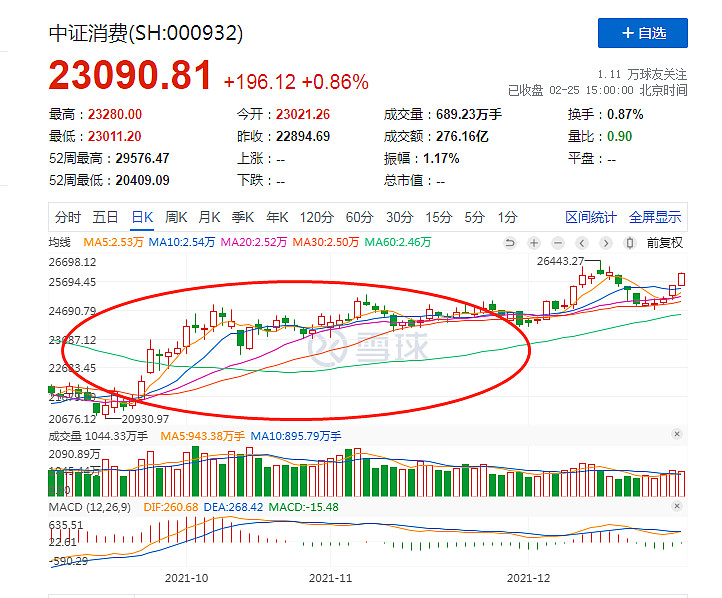Click the candlestick style toggle icon
This screenshot has height=598, width=722.
pyautogui.click(x=629, y=243)
